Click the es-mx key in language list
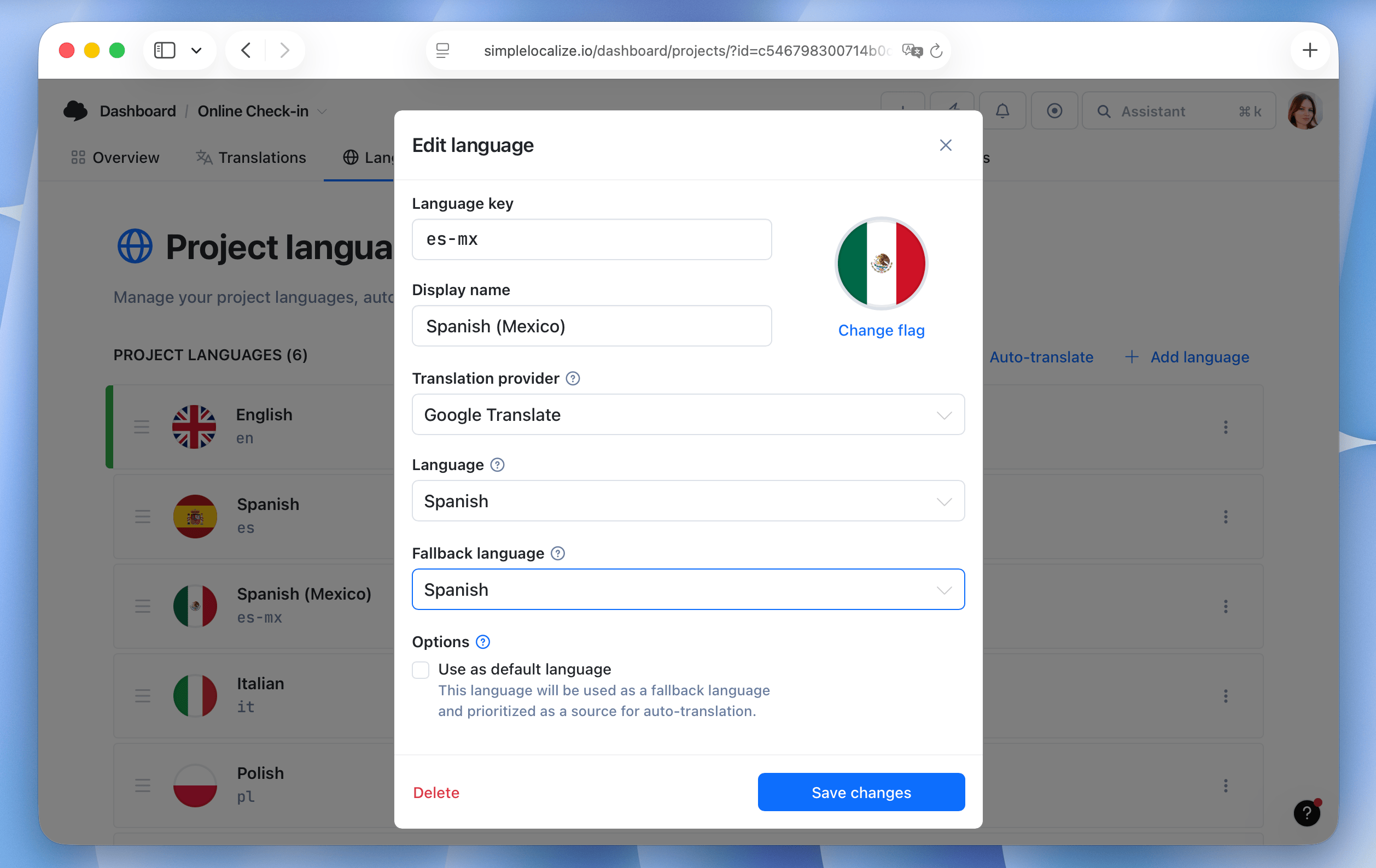1376x868 pixels. click(x=259, y=617)
